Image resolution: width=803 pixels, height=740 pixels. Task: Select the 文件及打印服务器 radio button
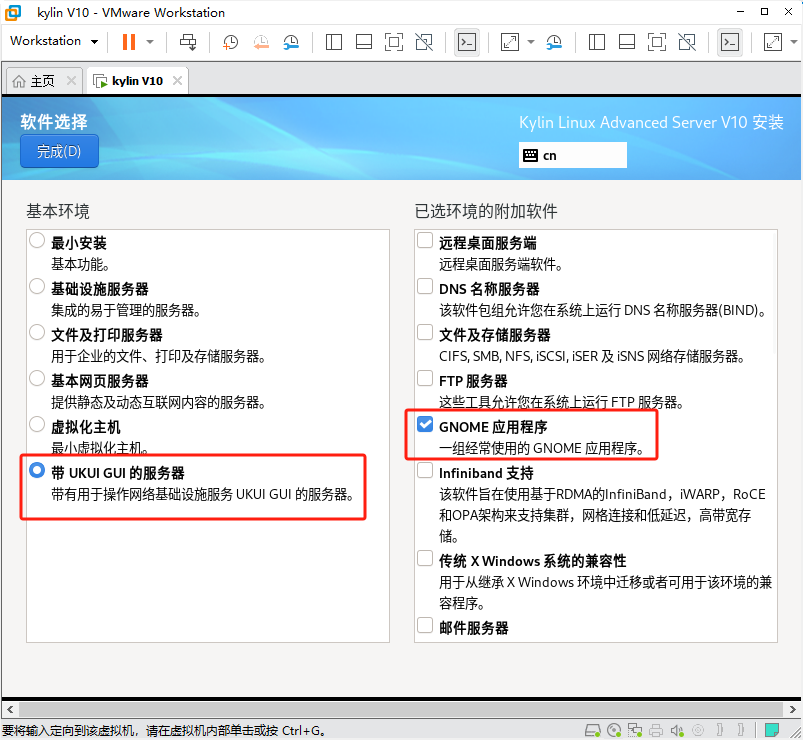pyautogui.click(x=37, y=332)
